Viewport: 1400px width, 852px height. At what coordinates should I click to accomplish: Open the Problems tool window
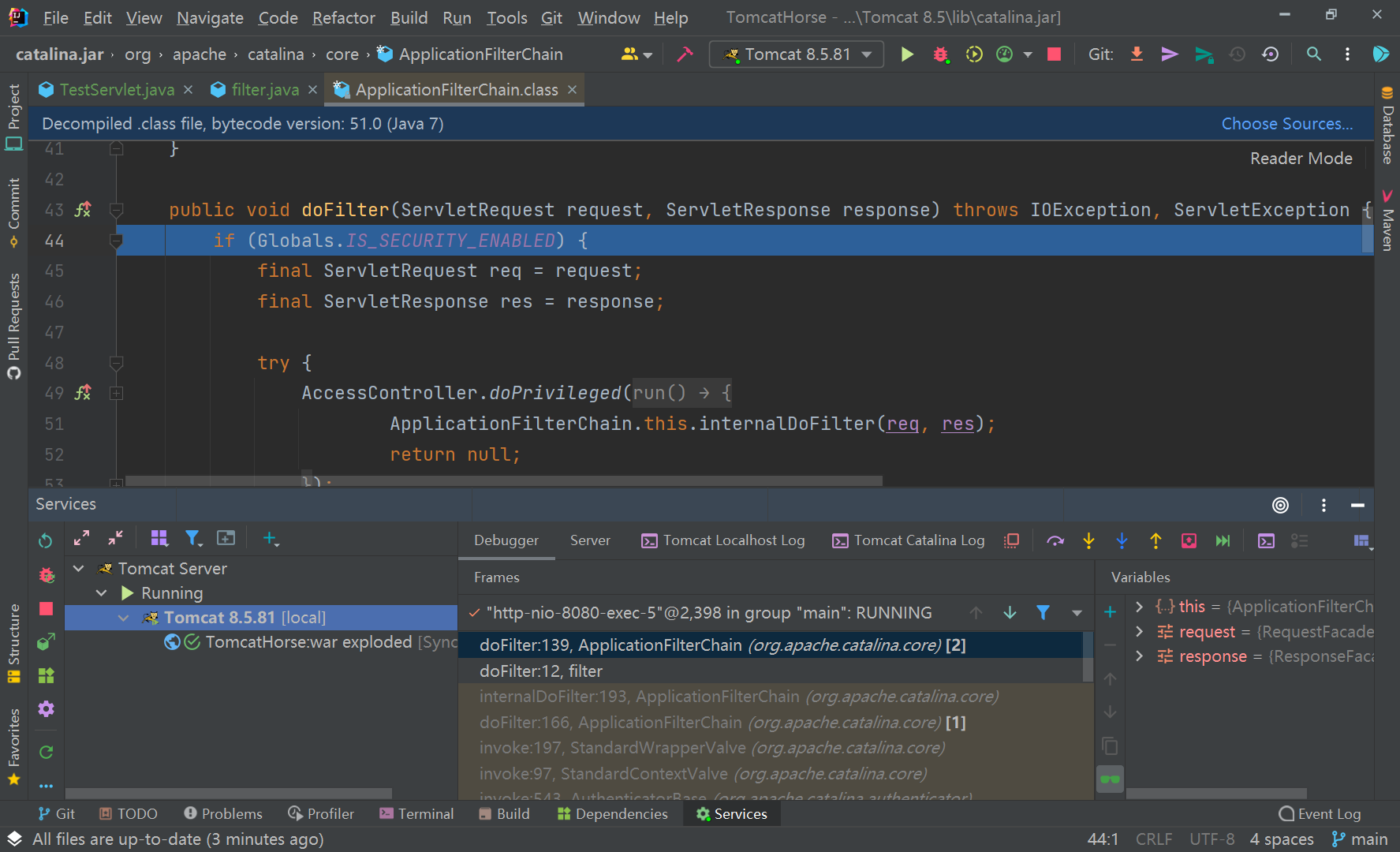(x=223, y=814)
